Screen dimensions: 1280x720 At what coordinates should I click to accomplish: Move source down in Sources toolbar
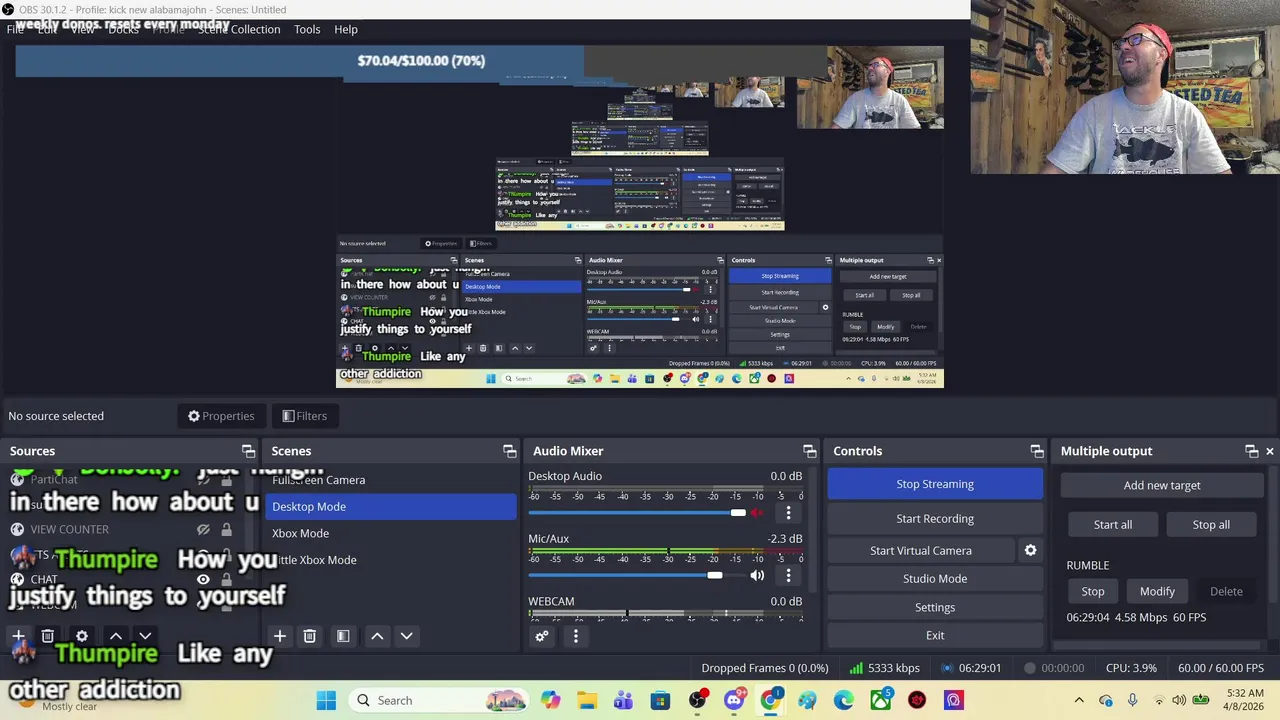145,636
